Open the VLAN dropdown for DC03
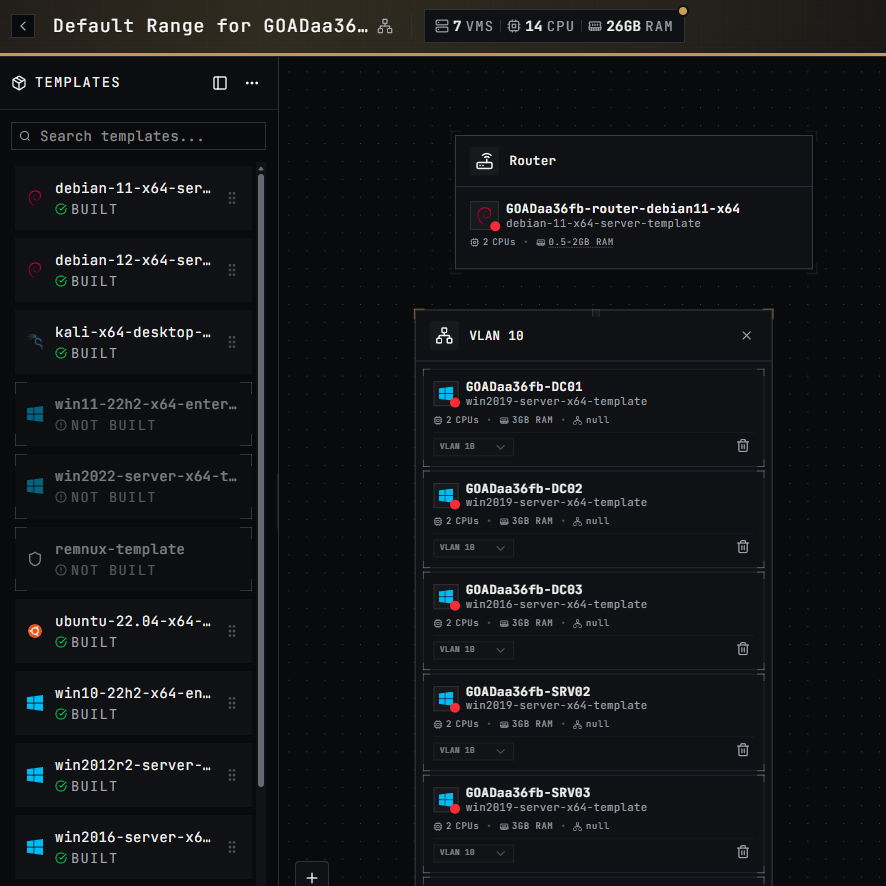Screen dimensions: 886x886 point(473,649)
